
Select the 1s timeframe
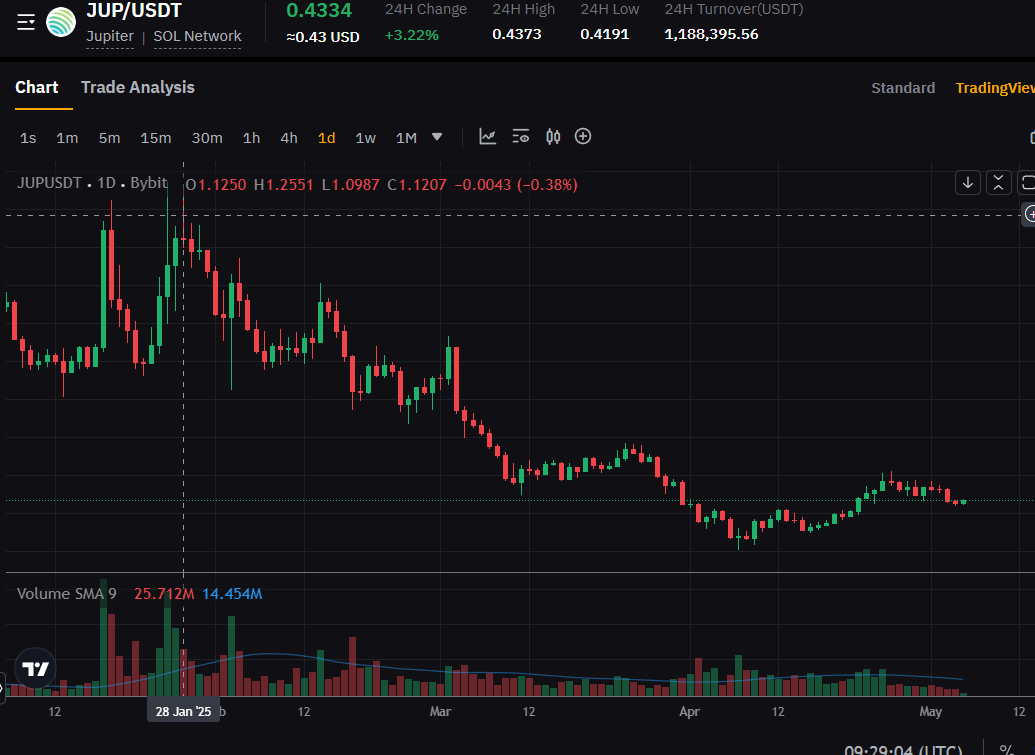[x=28, y=138]
